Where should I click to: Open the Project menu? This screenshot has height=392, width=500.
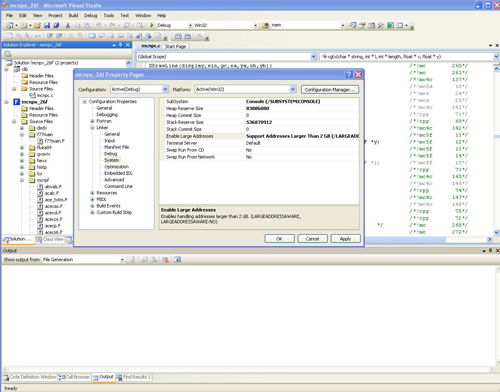[x=55, y=15]
